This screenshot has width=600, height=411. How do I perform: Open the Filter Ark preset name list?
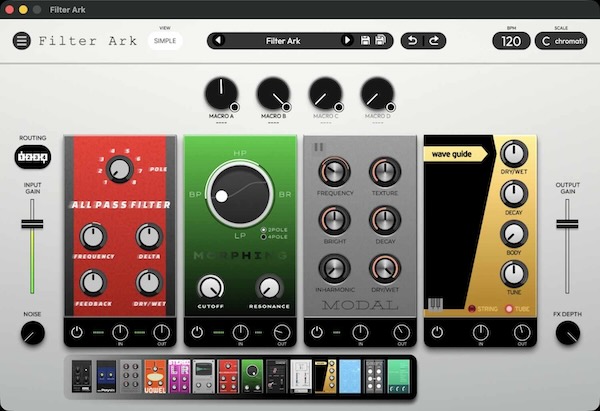point(283,41)
